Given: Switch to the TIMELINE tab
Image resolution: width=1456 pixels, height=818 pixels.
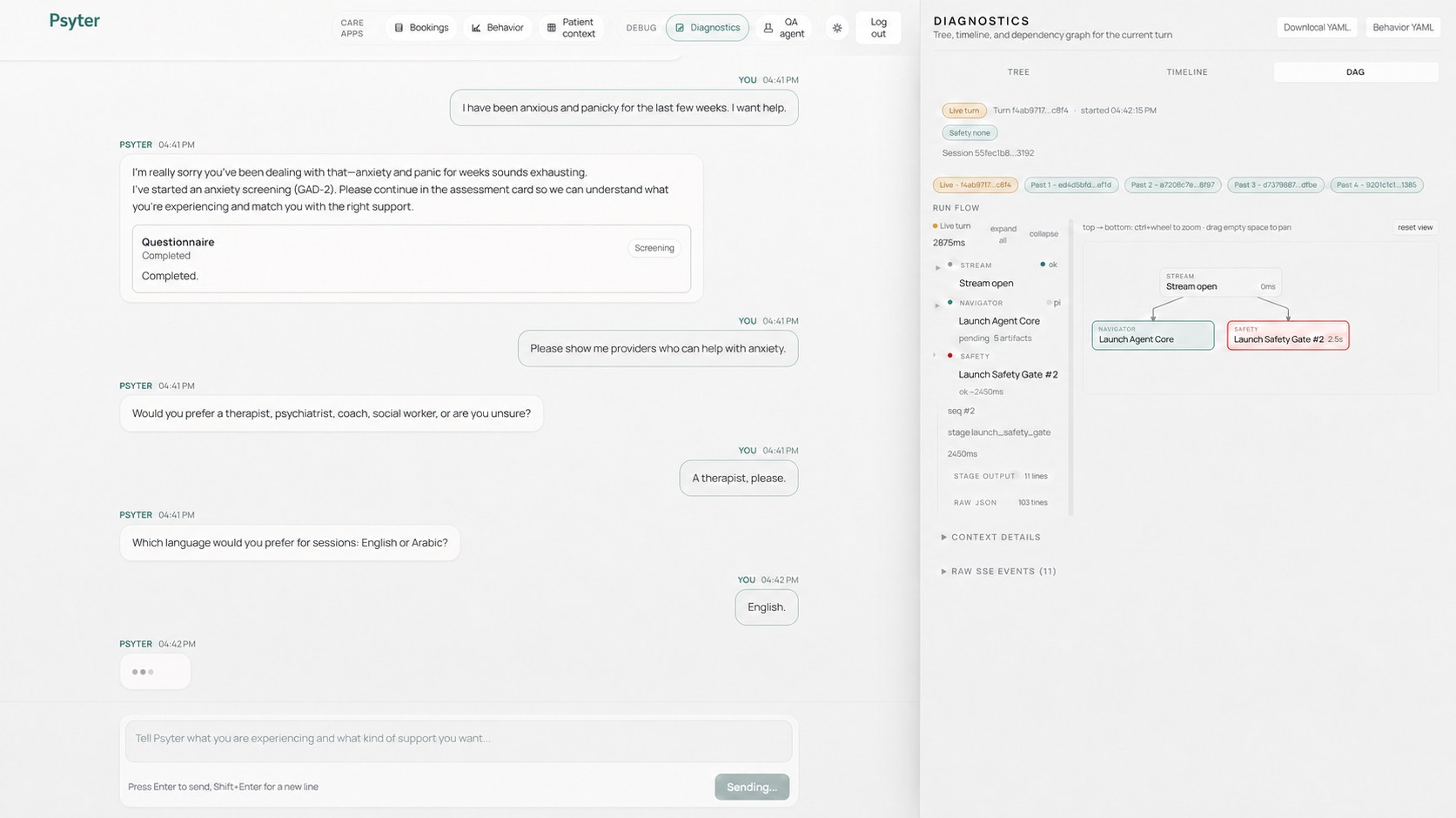Looking at the screenshot, I should 1187,72.
